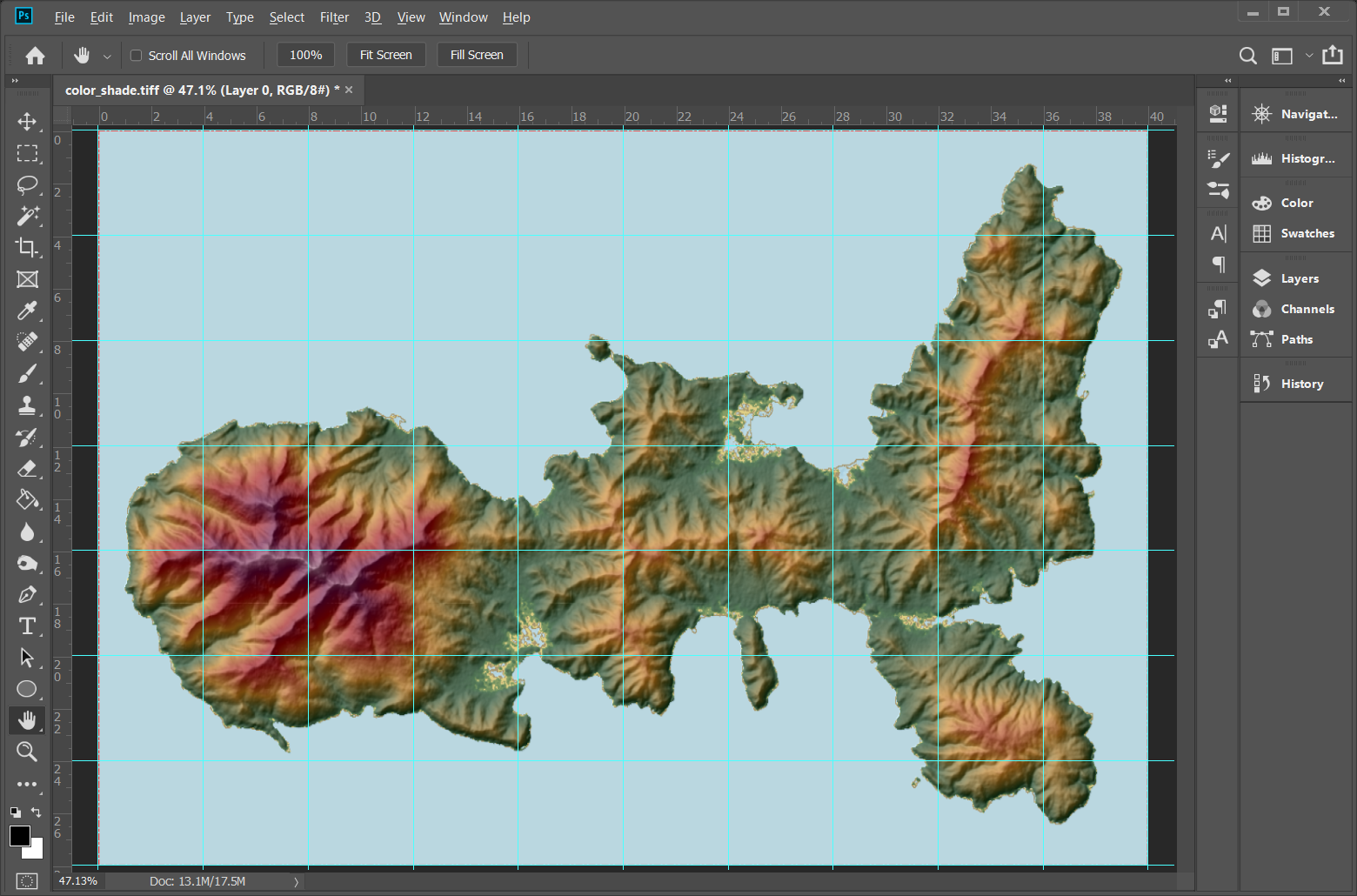Select the Move tool

point(27,121)
